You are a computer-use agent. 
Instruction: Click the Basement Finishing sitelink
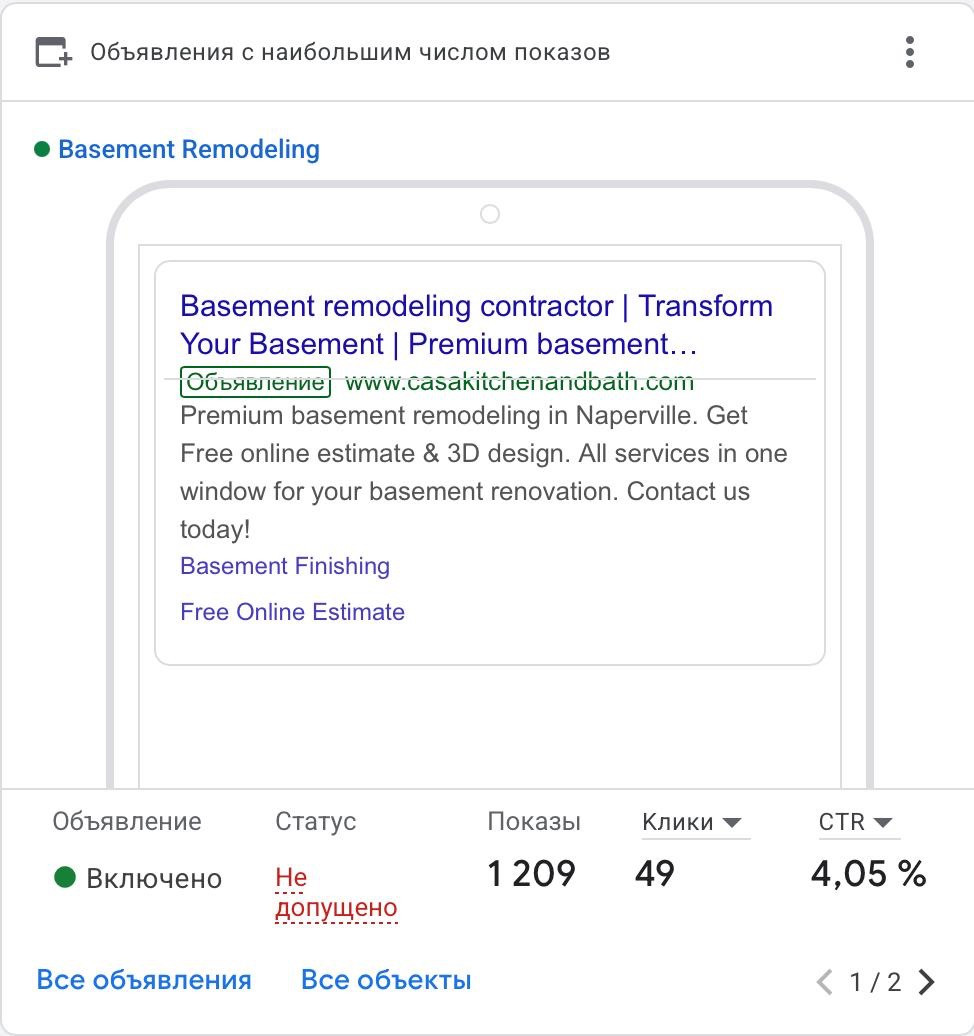click(x=285, y=566)
